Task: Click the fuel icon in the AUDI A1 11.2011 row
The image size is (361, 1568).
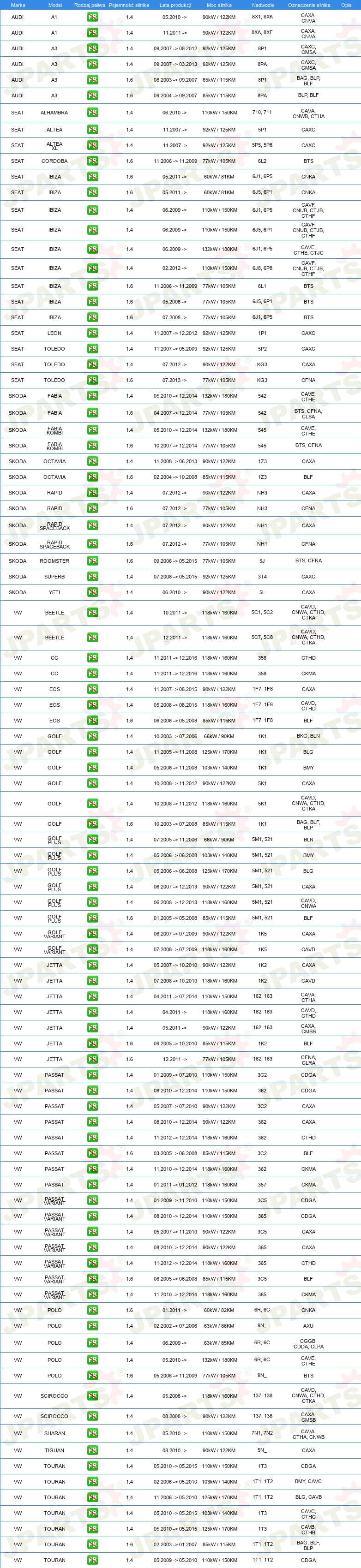Action: 92,33
